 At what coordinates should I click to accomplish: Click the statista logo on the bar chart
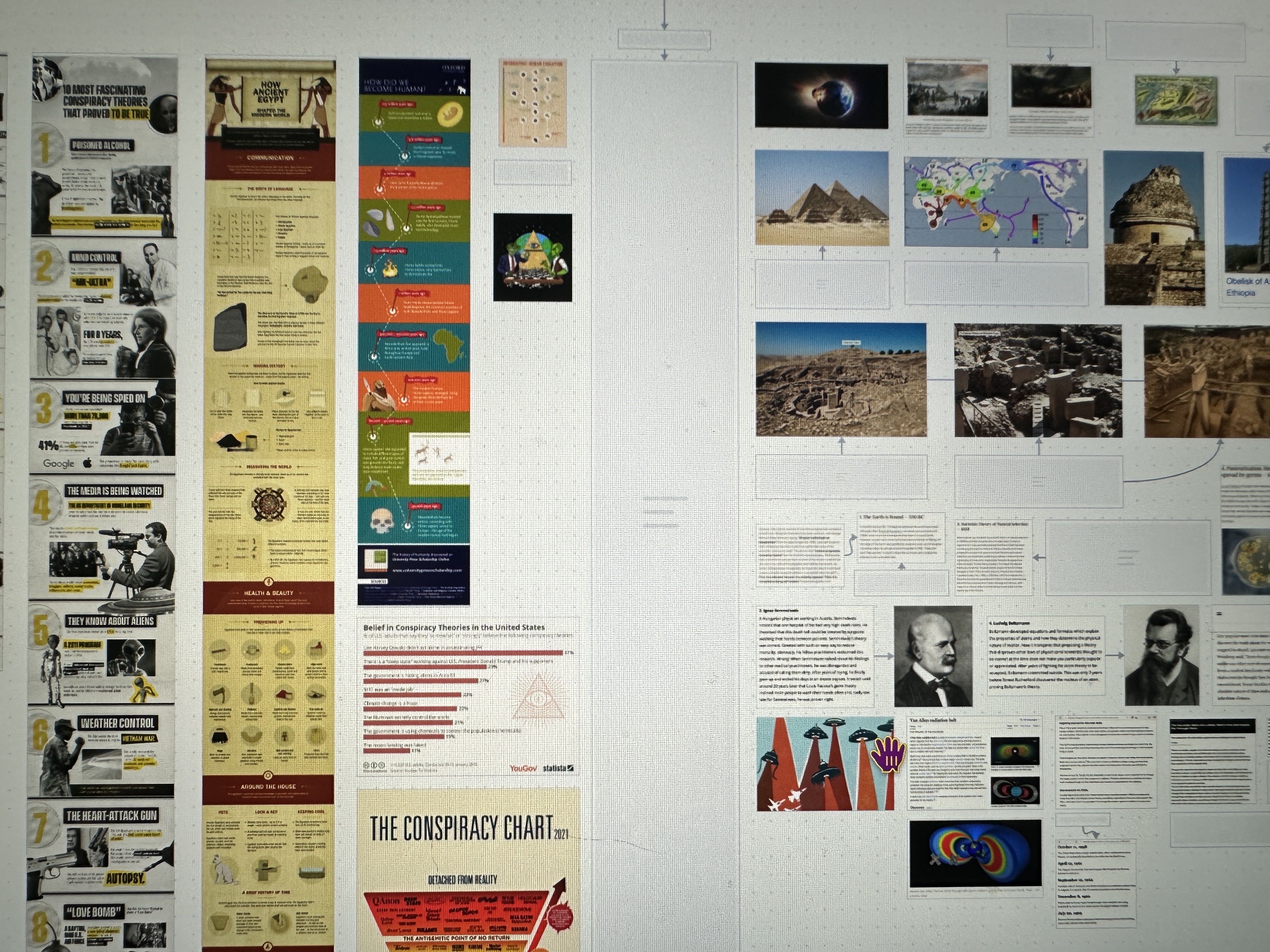pyautogui.click(x=558, y=768)
